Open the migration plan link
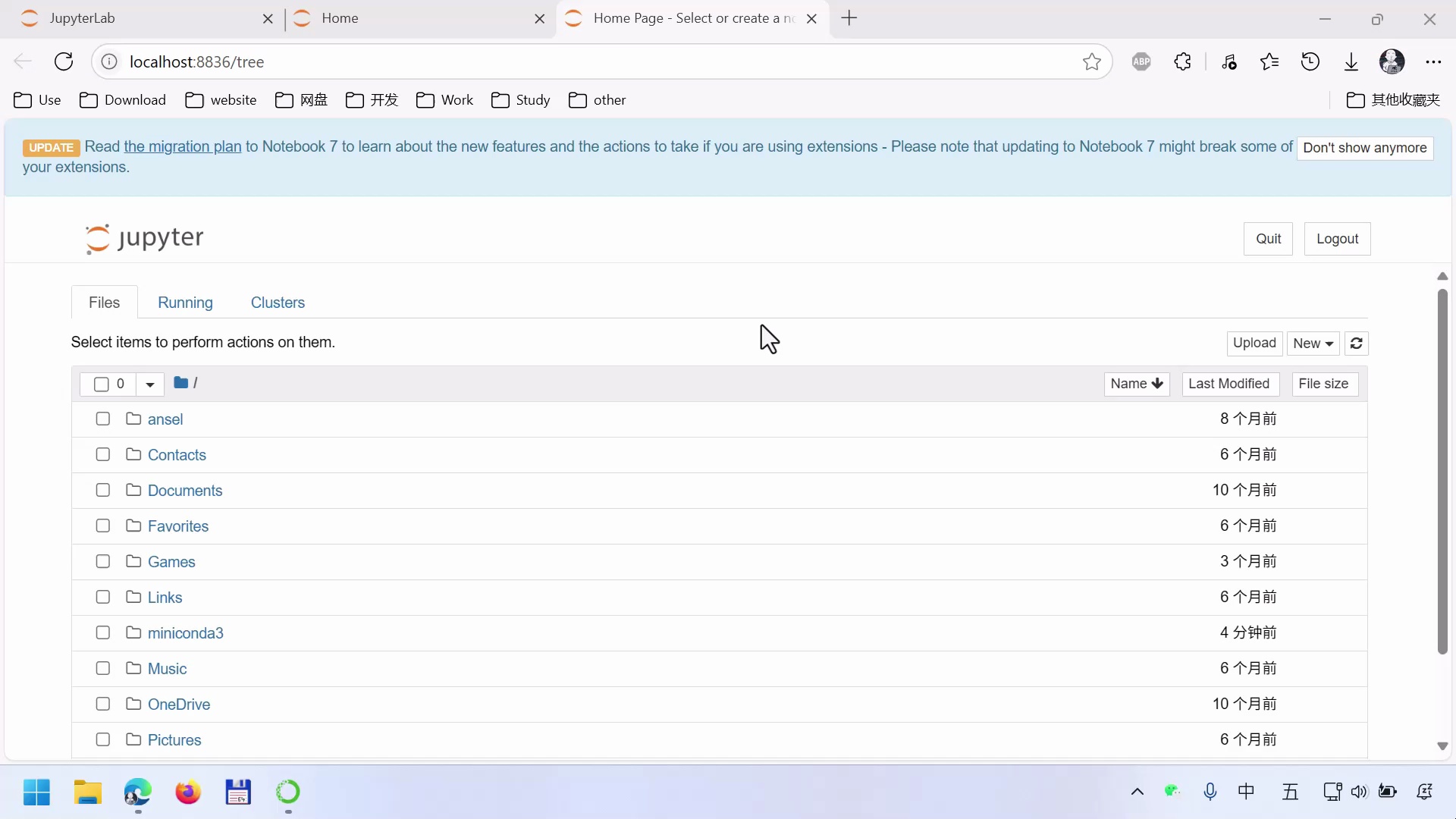 coord(182,147)
